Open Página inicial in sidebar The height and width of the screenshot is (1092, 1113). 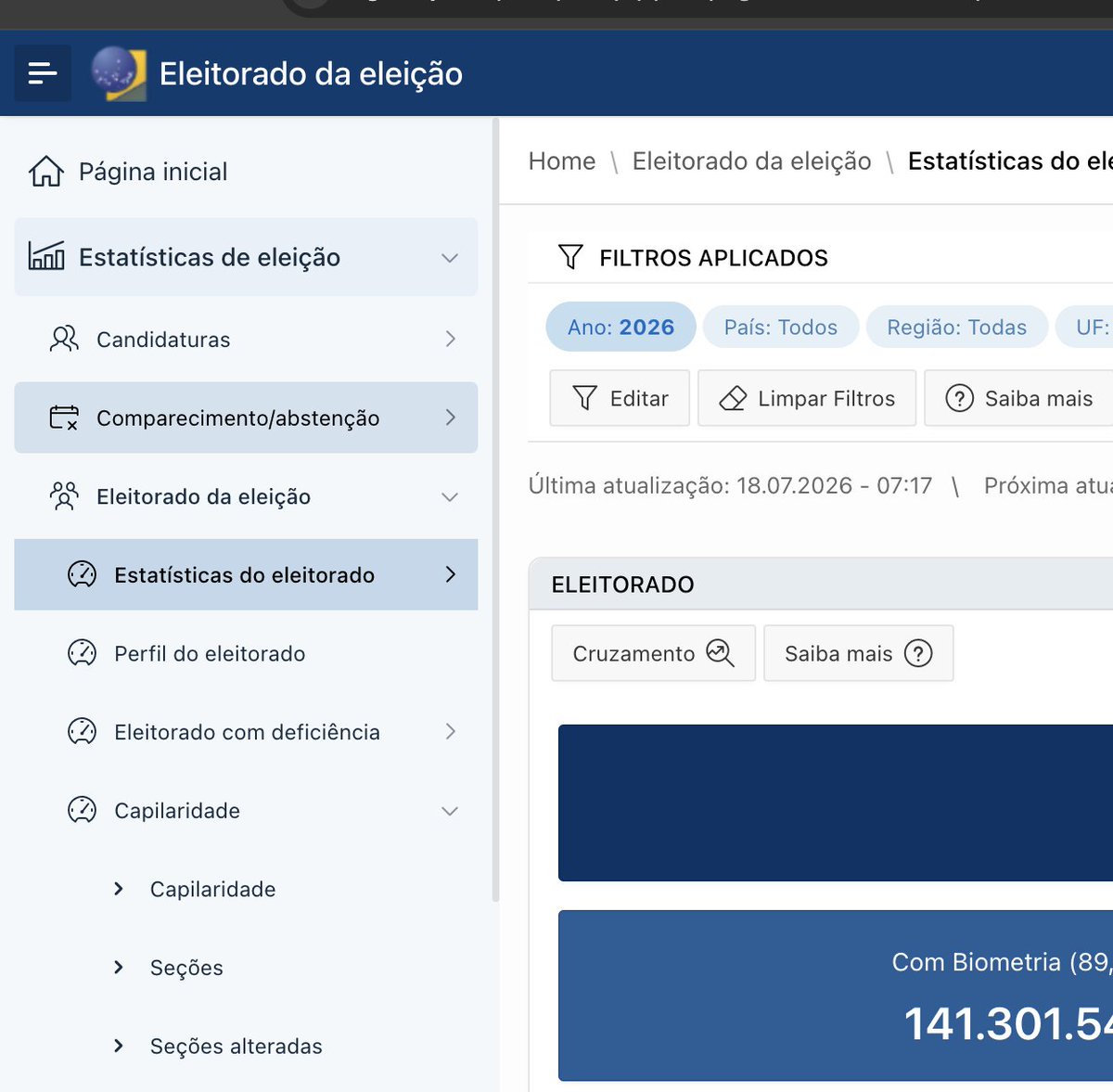point(246,172)
